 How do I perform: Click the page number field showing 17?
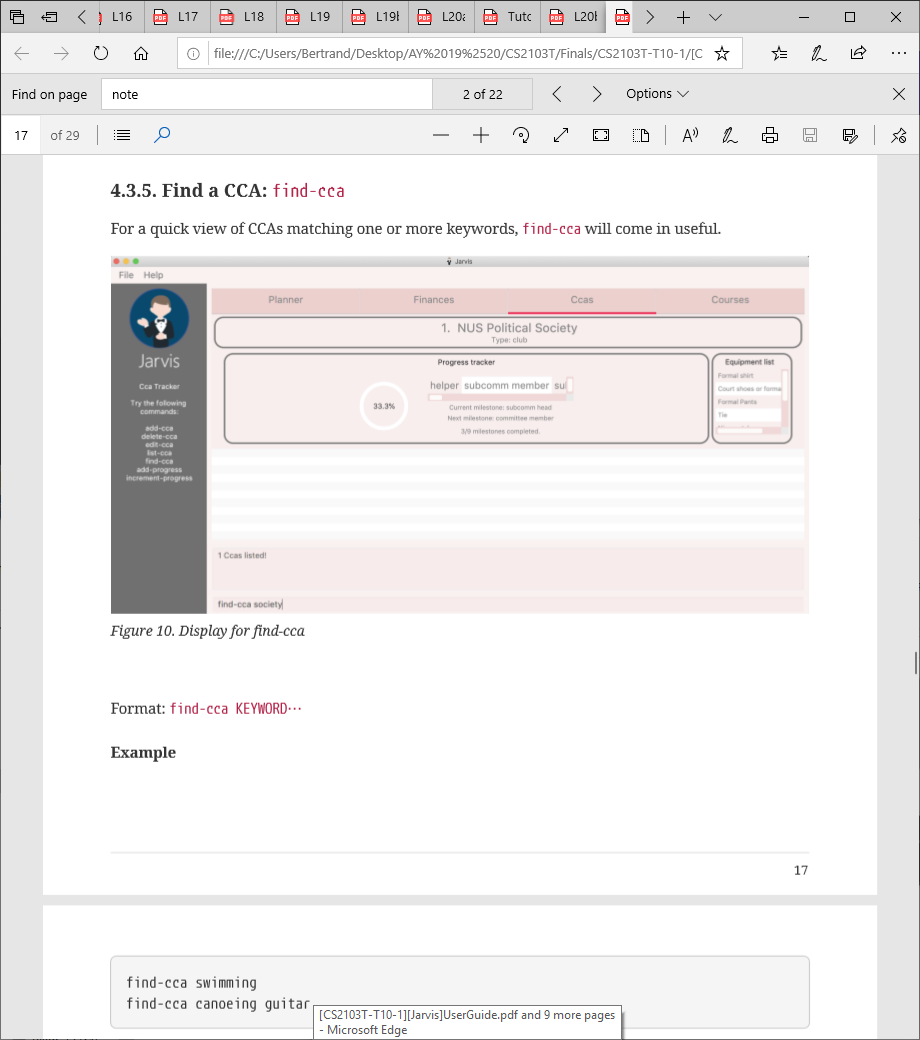point(21,135)
